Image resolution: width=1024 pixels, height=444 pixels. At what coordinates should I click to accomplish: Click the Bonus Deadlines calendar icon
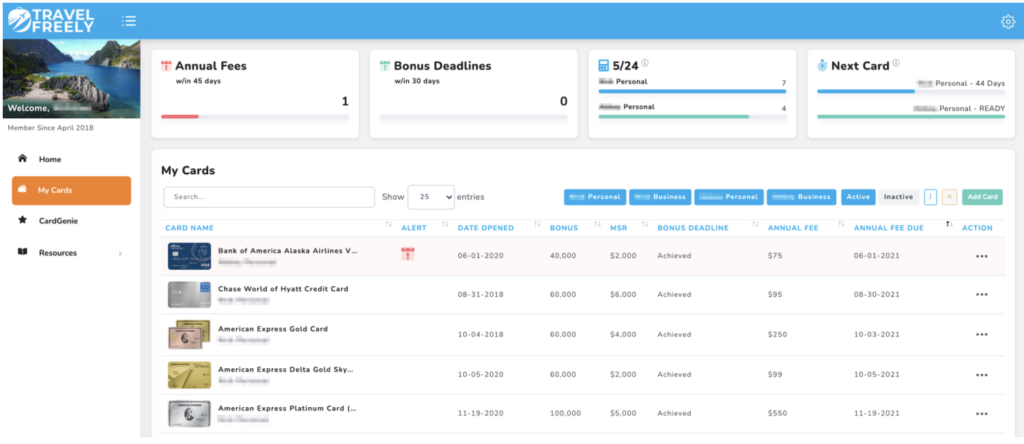pyautogui.click(x=385, y=66)
